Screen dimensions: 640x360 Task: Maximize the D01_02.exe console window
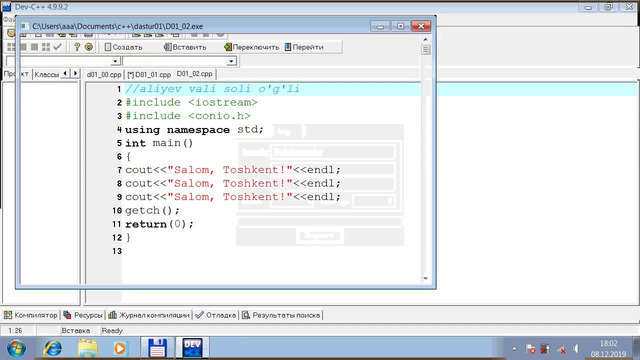point(400,26)
